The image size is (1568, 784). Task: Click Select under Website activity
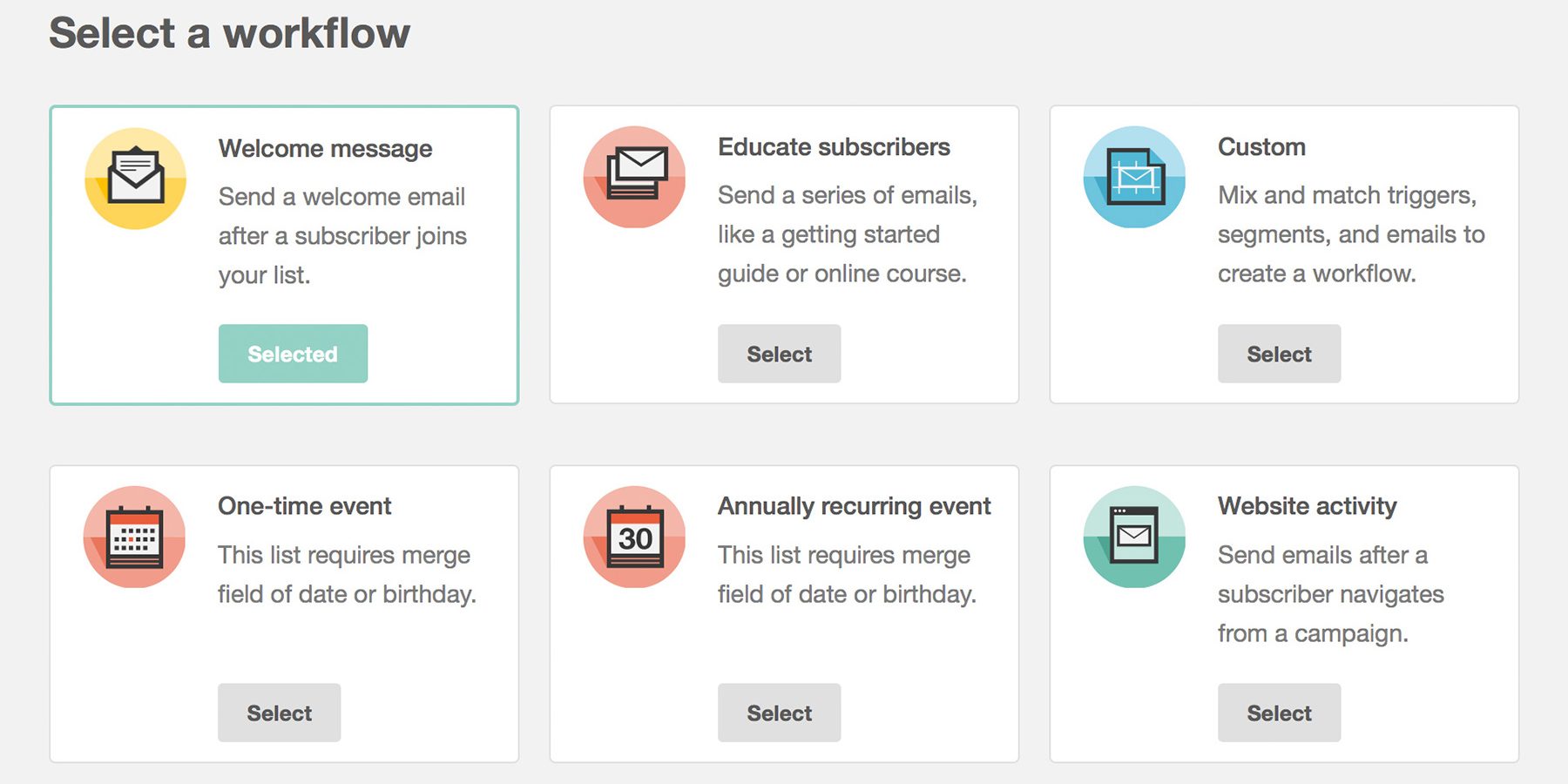[x=1279, y=713]
